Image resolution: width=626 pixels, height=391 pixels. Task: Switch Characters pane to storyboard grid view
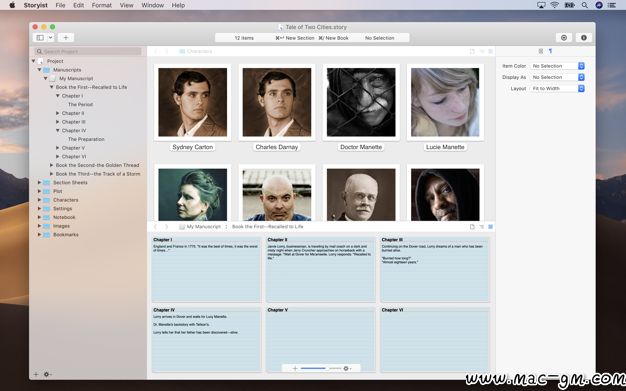[x=491, y=51]
